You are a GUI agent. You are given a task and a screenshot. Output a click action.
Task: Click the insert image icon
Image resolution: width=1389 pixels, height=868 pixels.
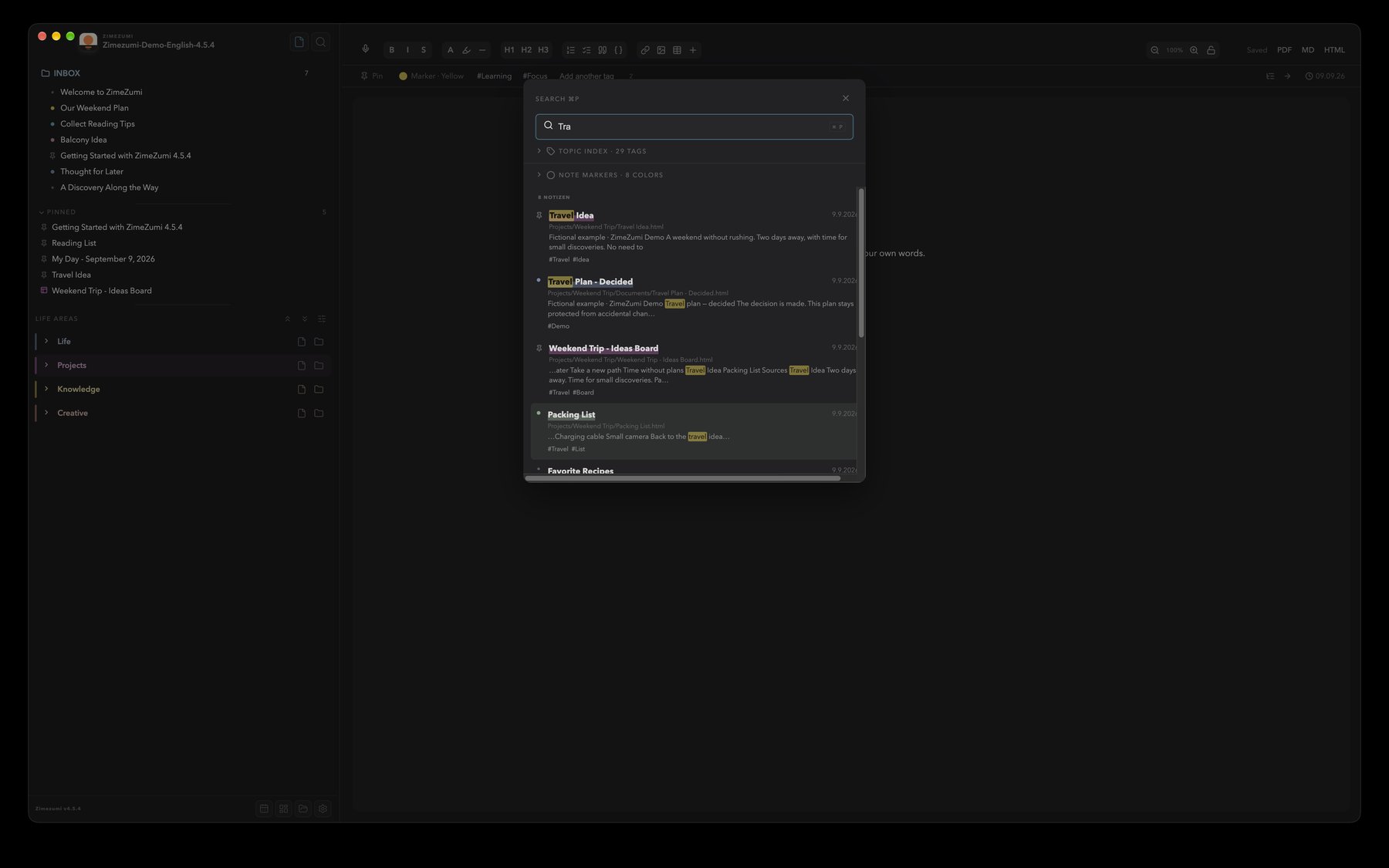pyautogui.click(x=661, y=49)
